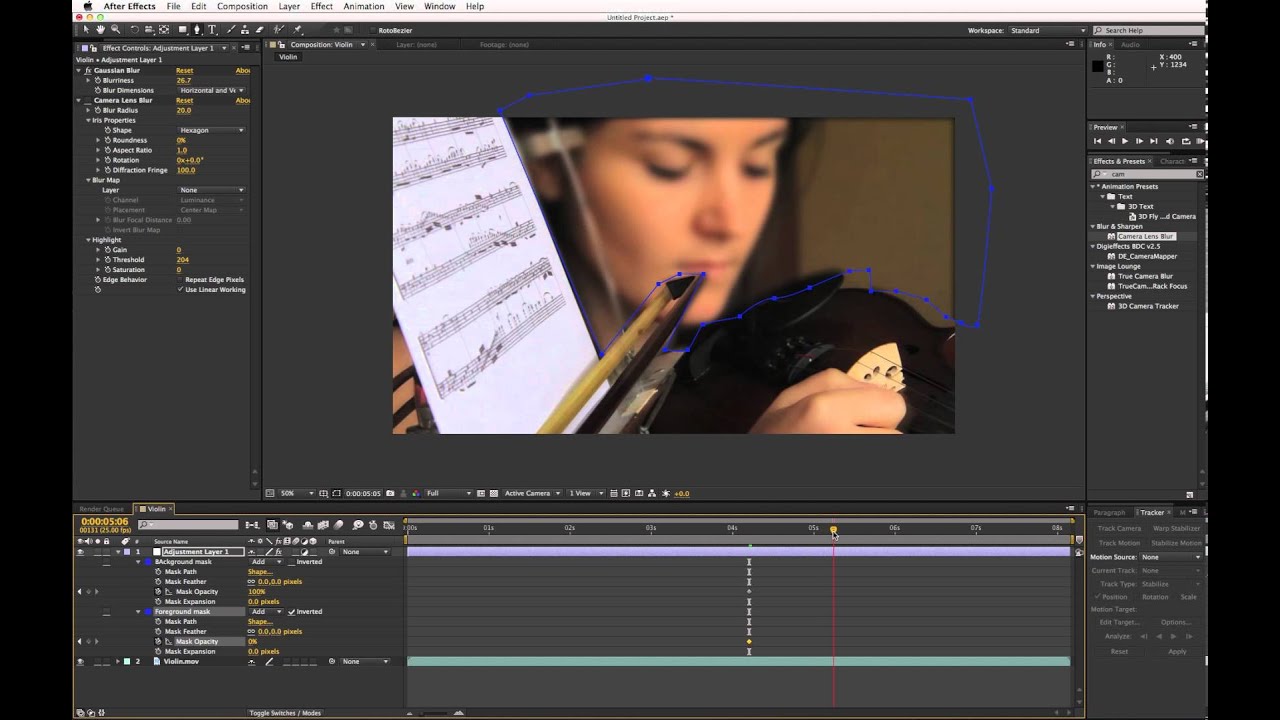Image resolution: width=1280 pixels, height=720 pixels.
Task: Enable the motion blur switch in timeline
Action: pyautogui.click(x=338, y=525)
